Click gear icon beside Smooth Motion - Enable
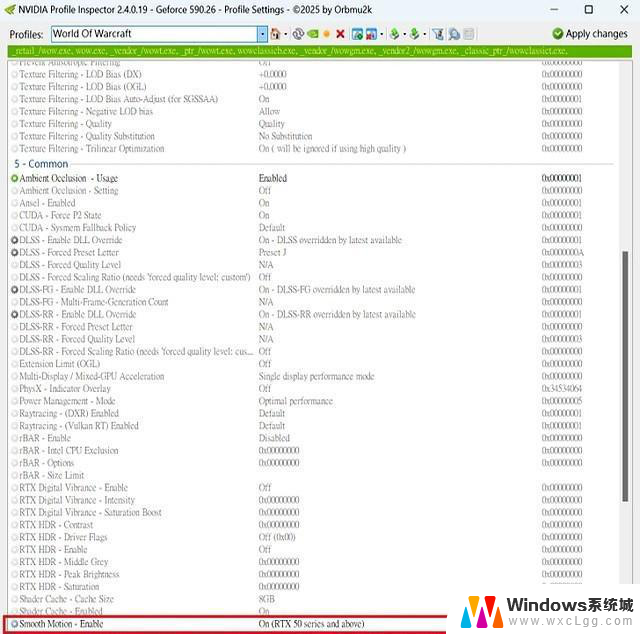640x634 pixels. tap(15, 624)
